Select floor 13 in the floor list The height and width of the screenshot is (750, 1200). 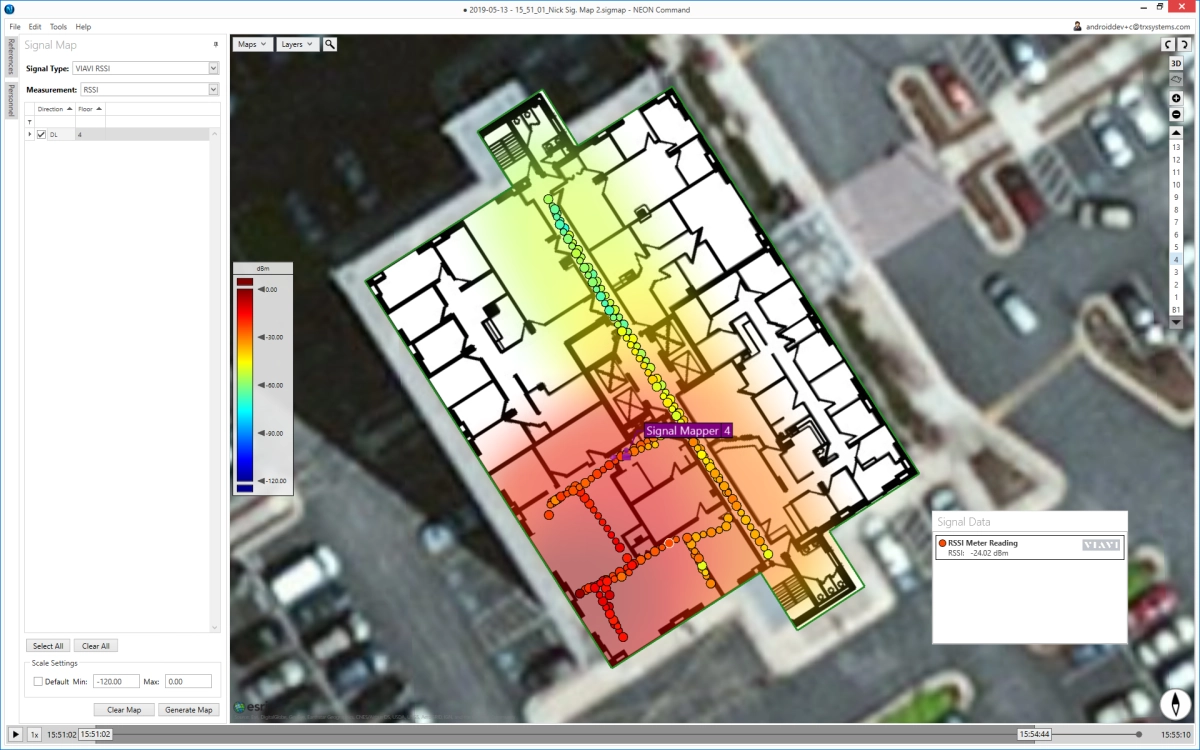click(x=1176, y=147)
